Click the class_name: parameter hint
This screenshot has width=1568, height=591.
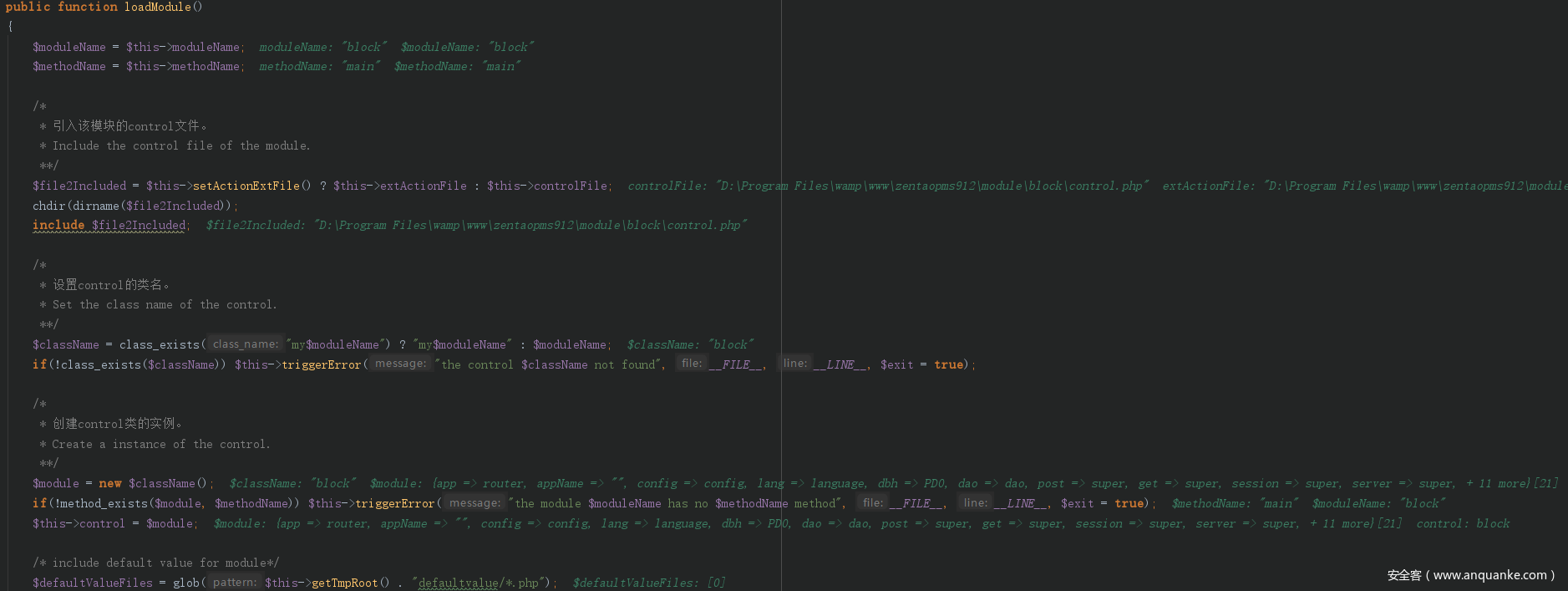tap(245, 344)
